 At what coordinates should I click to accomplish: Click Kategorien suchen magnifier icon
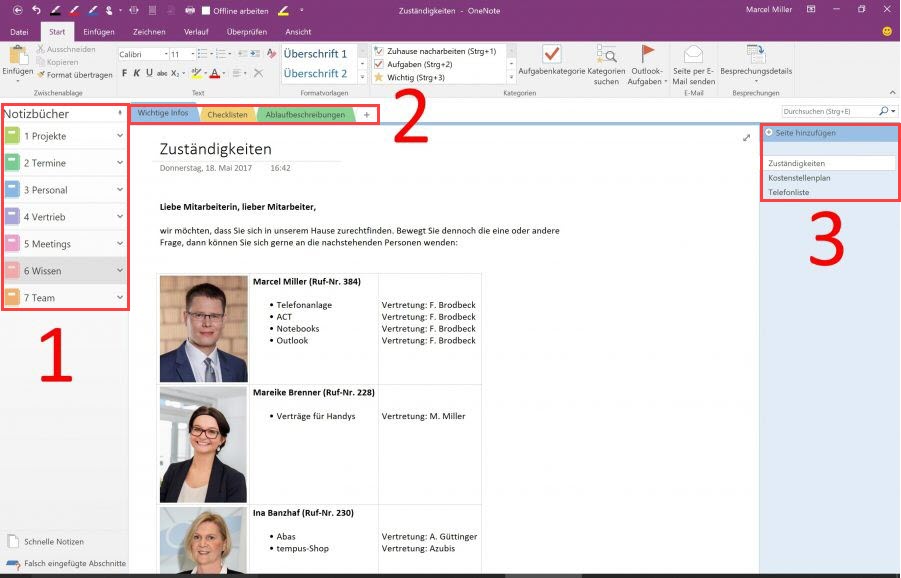tap(606, 54)
